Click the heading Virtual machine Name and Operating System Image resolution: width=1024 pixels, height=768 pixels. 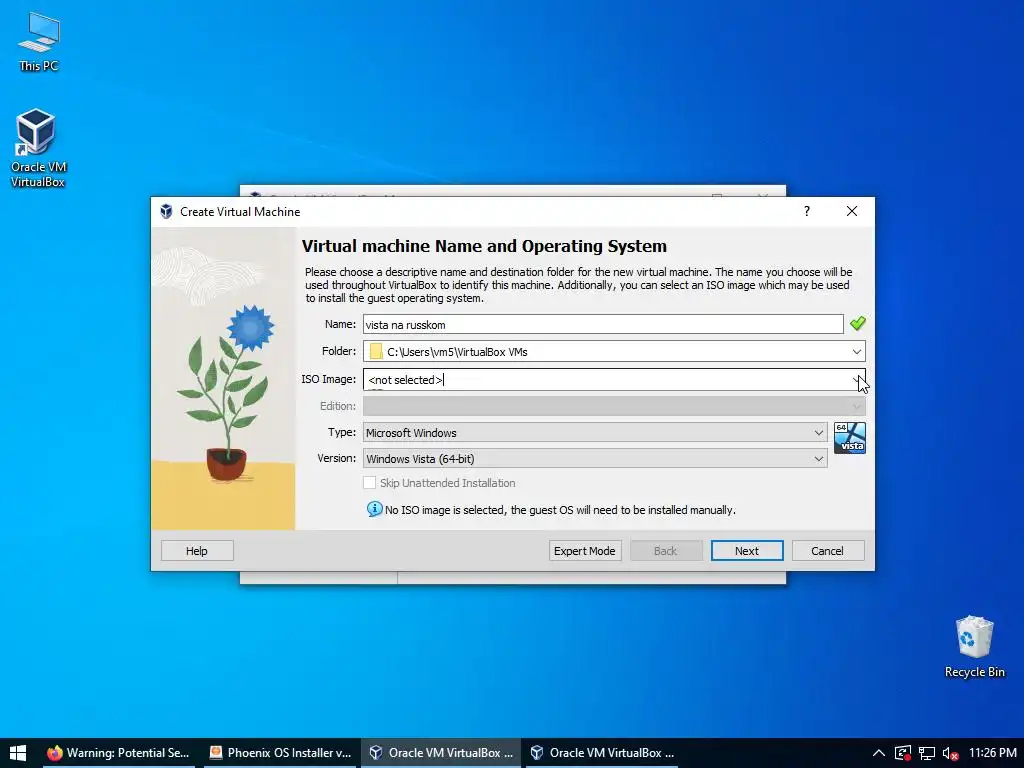coord(484,246)
